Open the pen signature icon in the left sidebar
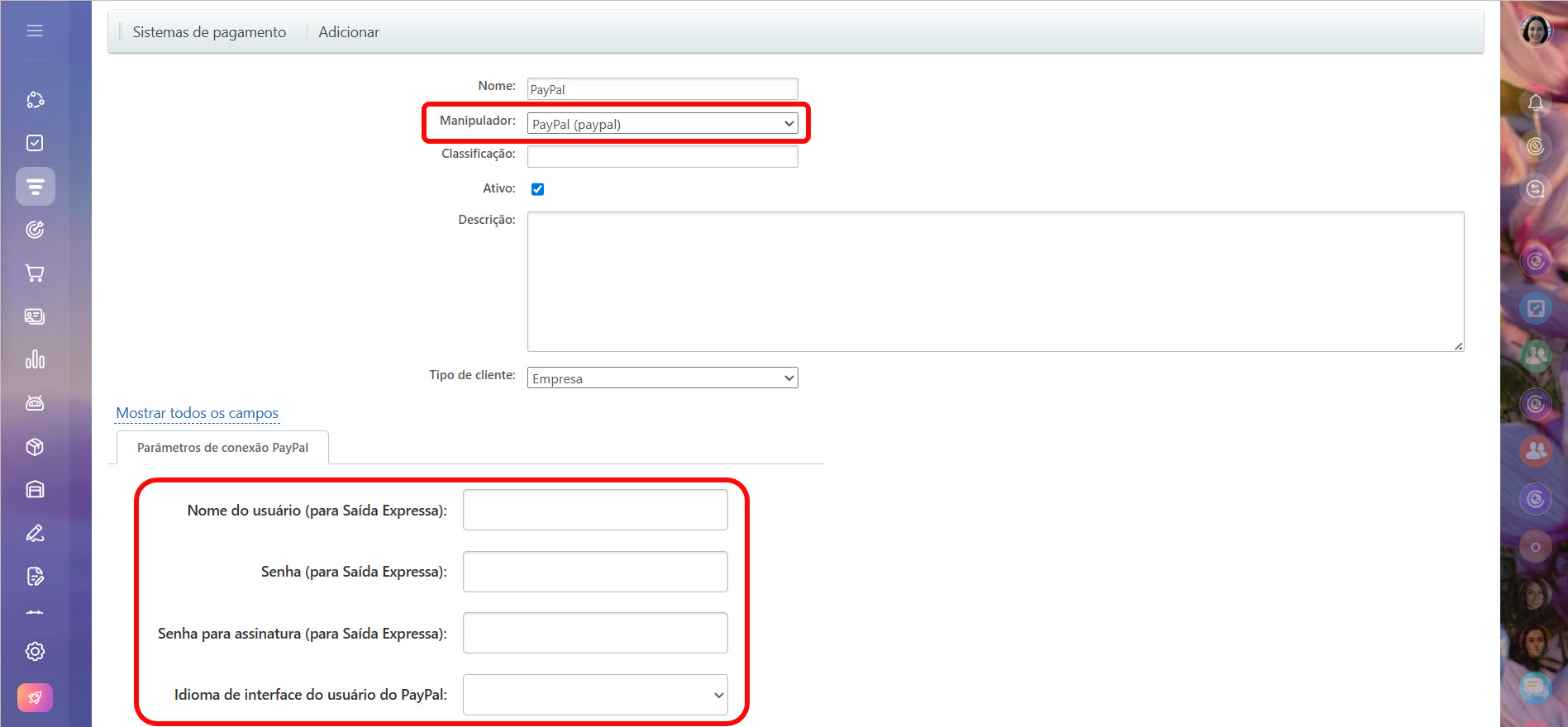Screen dimensions: 1568x727 [x=35, y=533]
